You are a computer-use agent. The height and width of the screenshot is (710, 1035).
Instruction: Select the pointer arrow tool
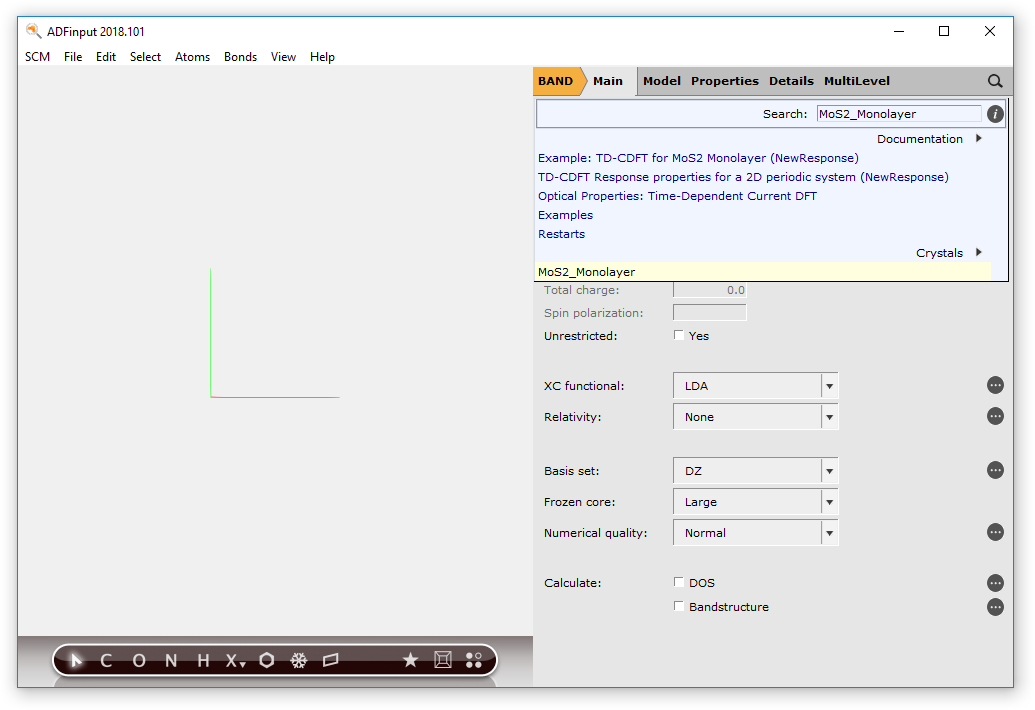76,660
